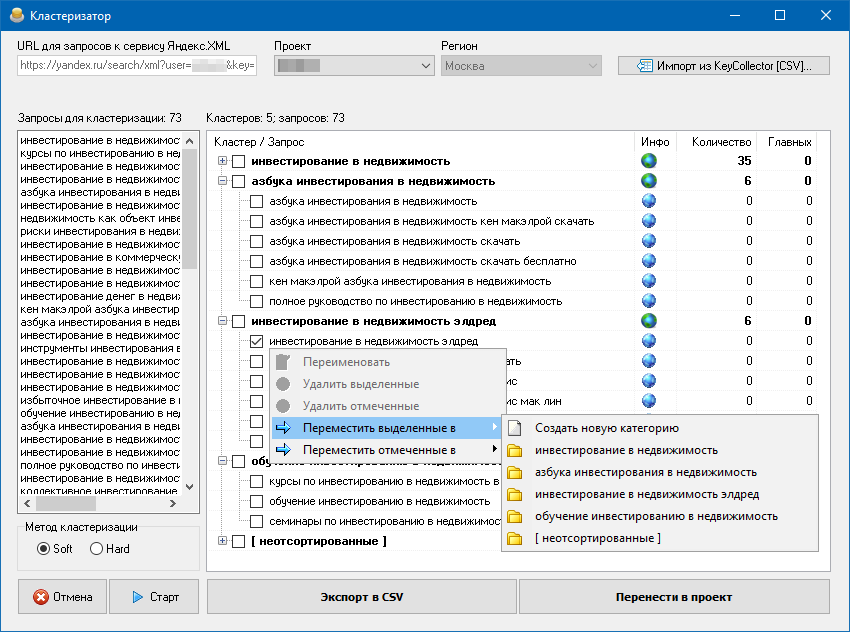Viewport: 850px width, 632px height.
Task: Collapse азбука инвестирования в недвижимость cluster
Action: 222,181
